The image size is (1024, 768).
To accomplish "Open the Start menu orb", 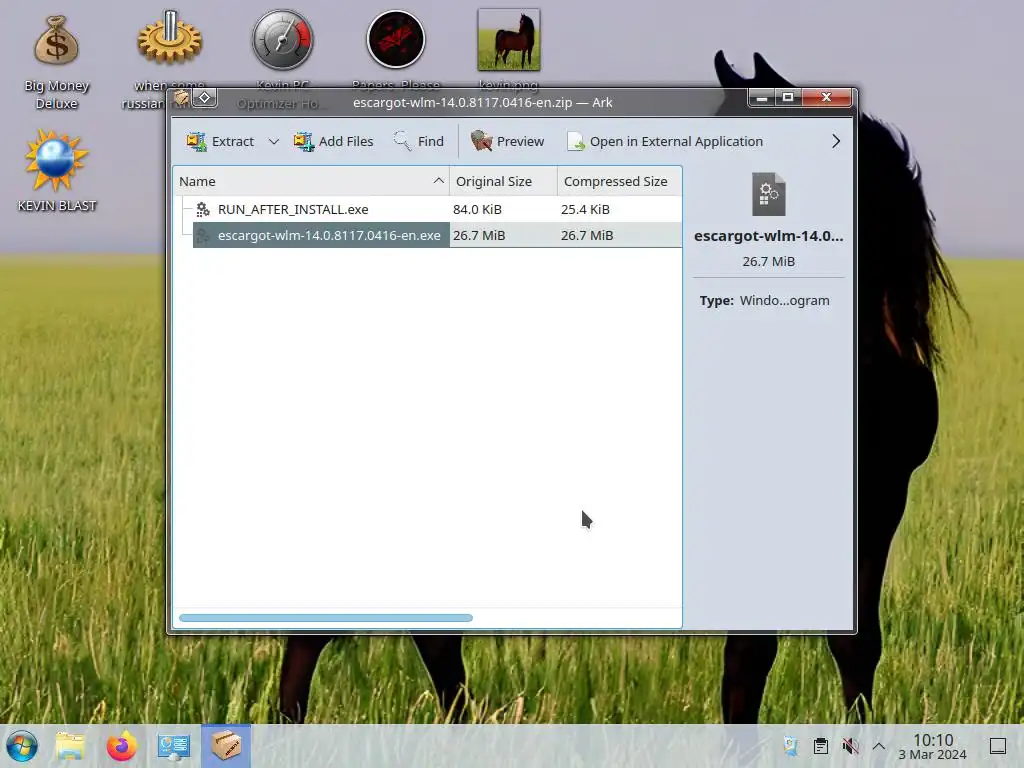I will click(x=22, y=746).
